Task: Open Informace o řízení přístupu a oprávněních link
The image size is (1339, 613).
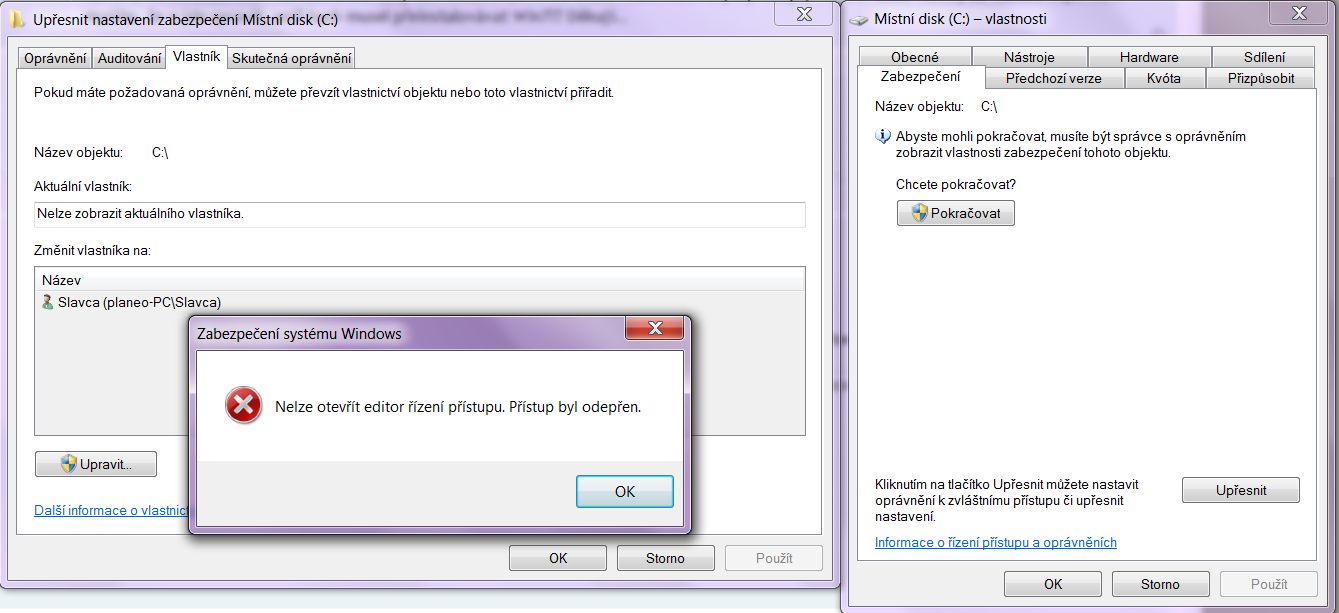Action: click(x=995, y=542)
